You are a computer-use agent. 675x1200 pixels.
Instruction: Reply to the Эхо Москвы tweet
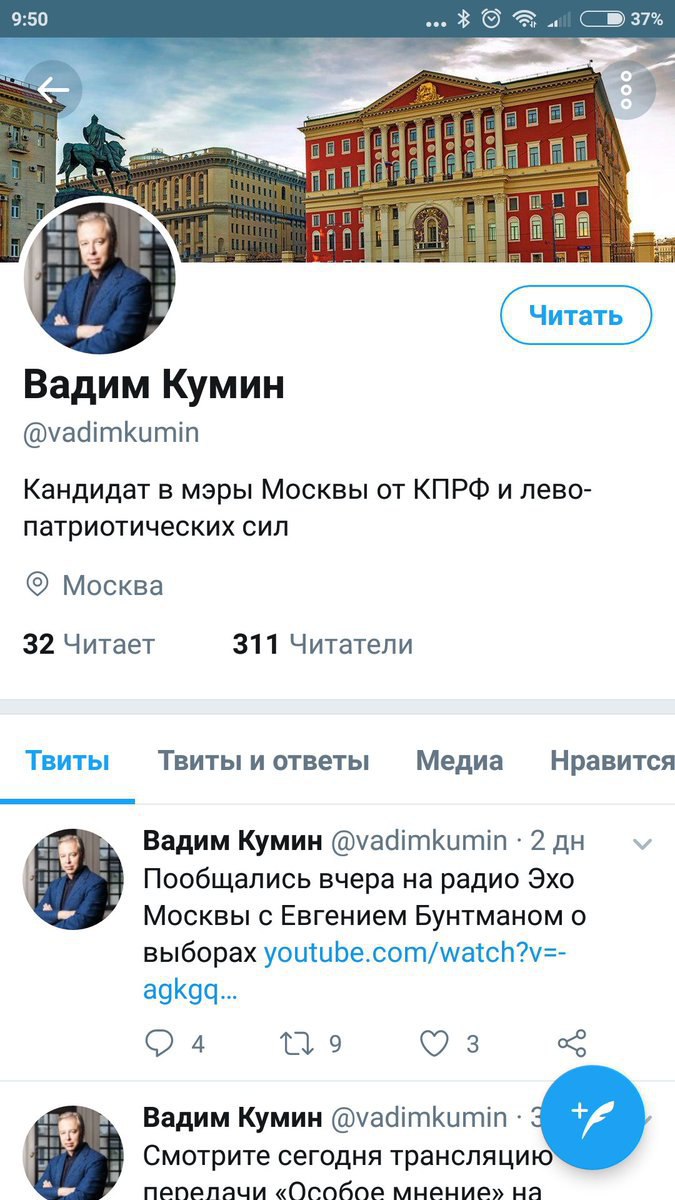pyautogui.click(x=160, y=1044)
